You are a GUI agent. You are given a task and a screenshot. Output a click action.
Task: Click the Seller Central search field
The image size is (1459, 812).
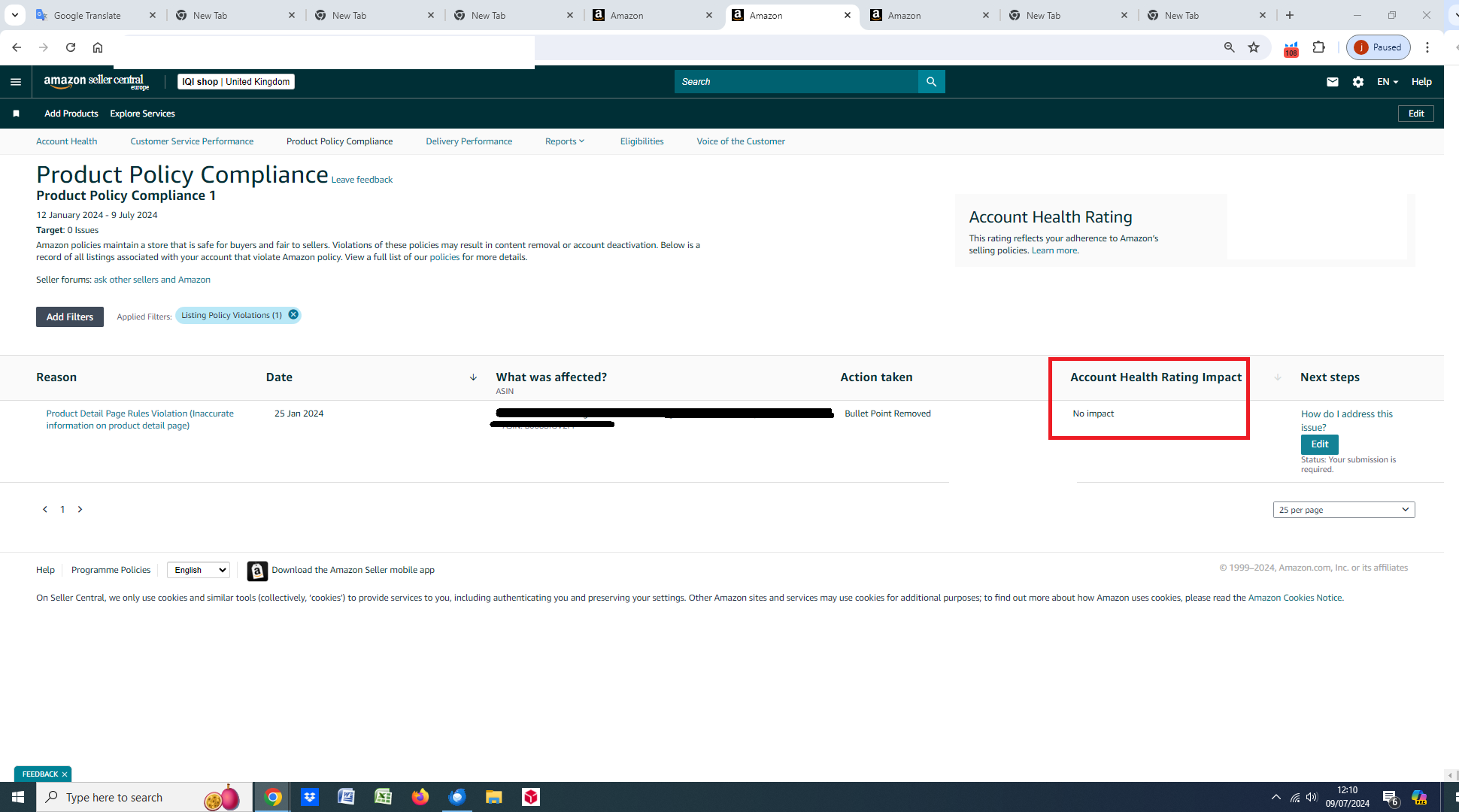796,82
